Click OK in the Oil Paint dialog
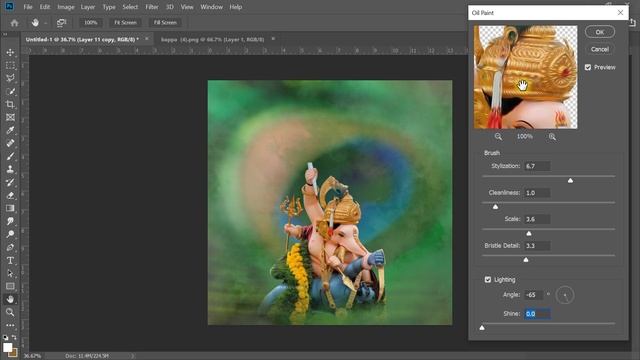640x360 pixels. coord(600,32)
